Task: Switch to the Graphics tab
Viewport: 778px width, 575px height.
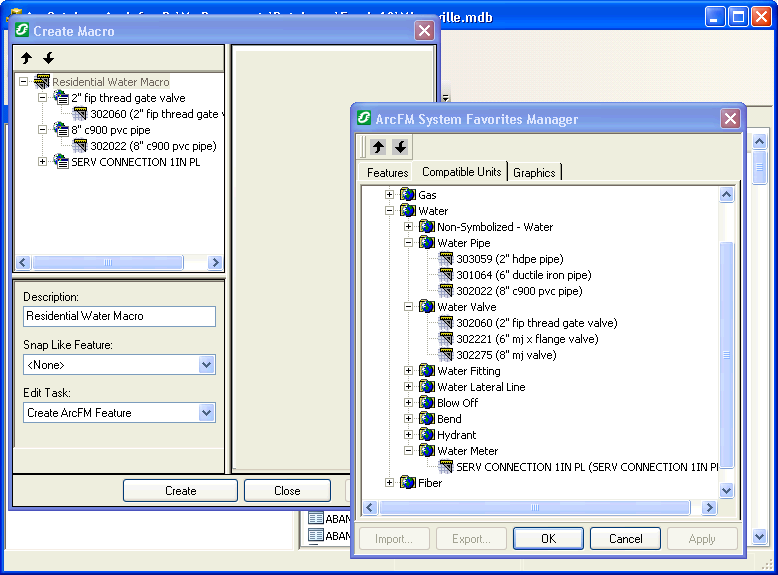Action: (x=534, y=173)
